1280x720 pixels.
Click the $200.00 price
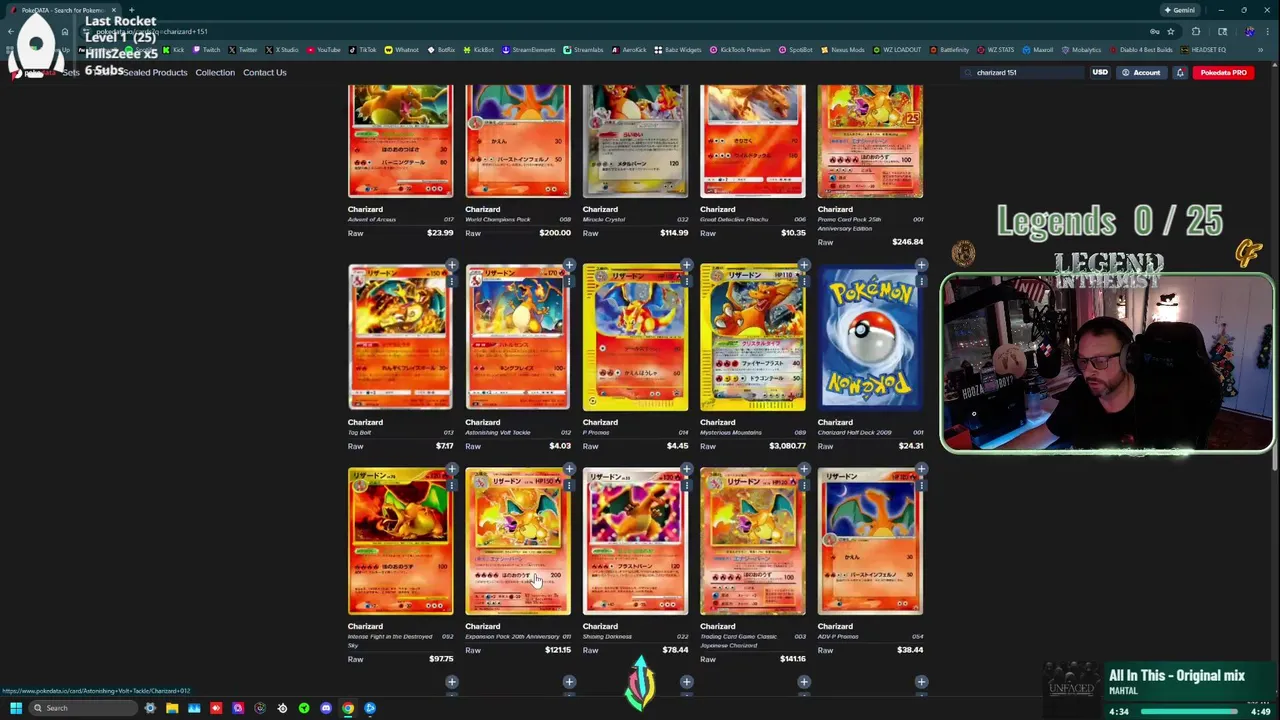[x=555, y=233]
